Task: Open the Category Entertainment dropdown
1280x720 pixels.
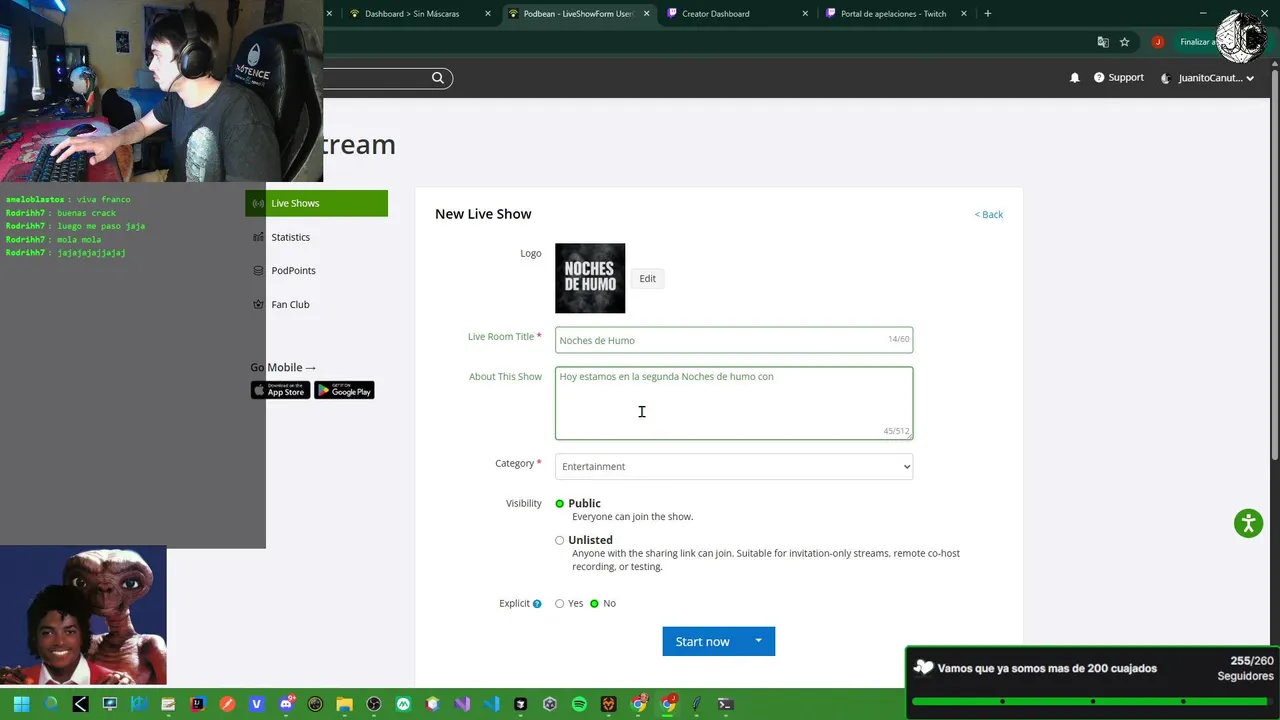Action: pos(734,466)
